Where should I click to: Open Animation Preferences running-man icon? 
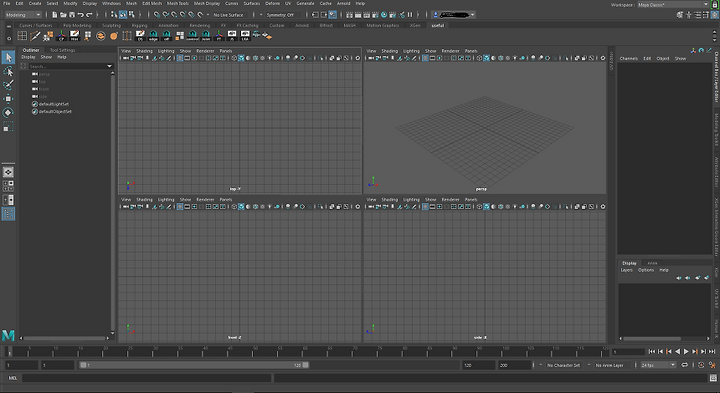(712, 365)
